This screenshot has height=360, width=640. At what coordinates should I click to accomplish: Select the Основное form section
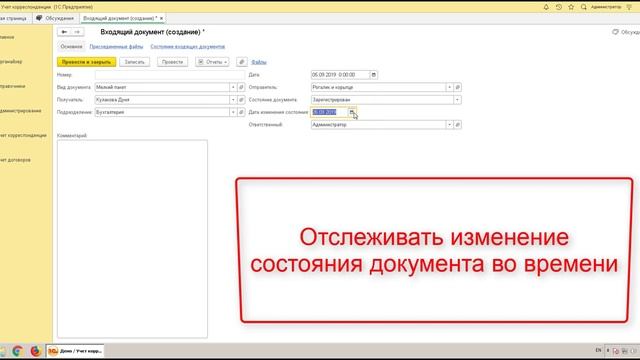[x=71, y=47]
